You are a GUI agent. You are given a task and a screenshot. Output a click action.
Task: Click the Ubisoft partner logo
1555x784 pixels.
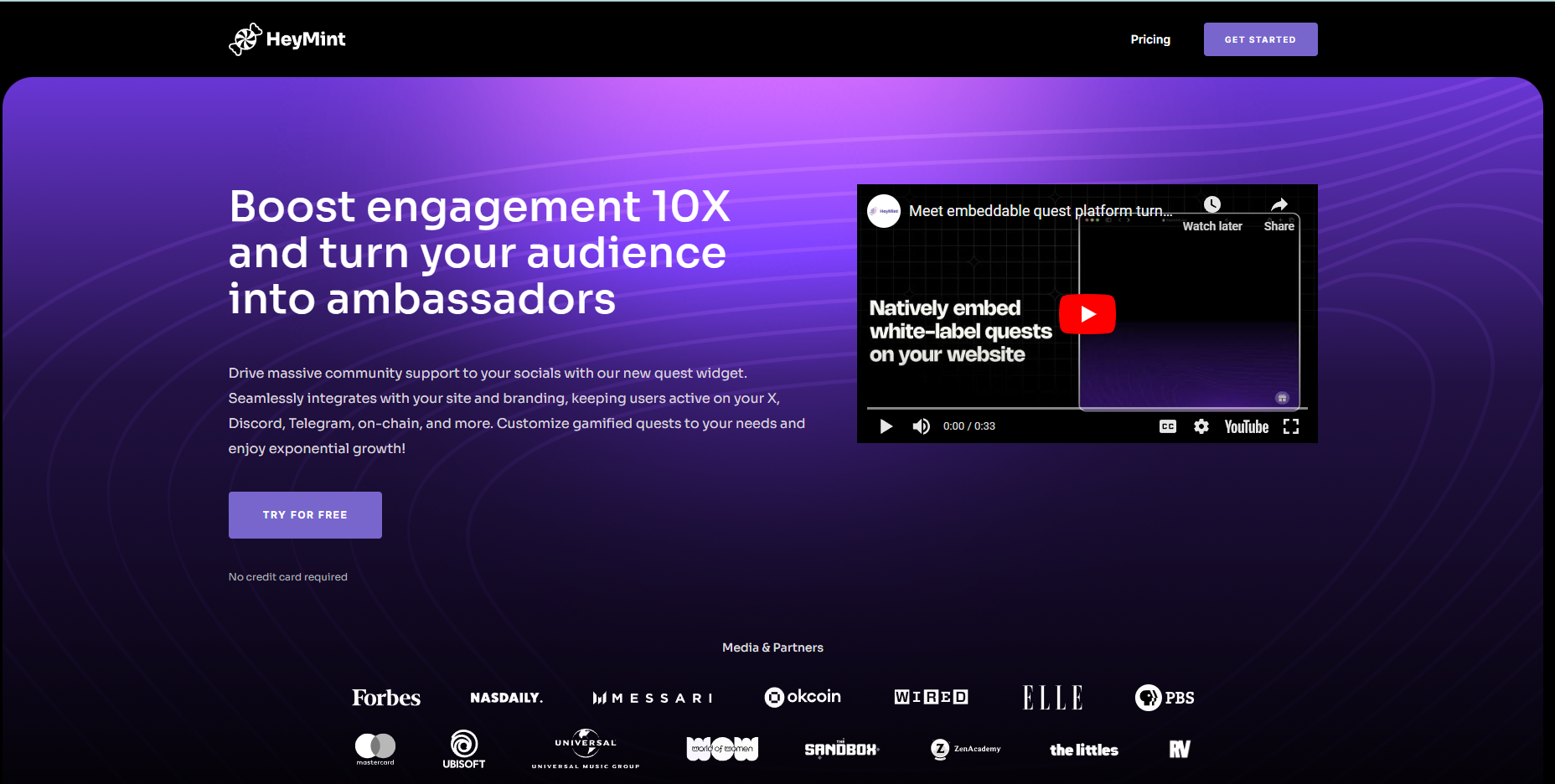tap(463, 749)
